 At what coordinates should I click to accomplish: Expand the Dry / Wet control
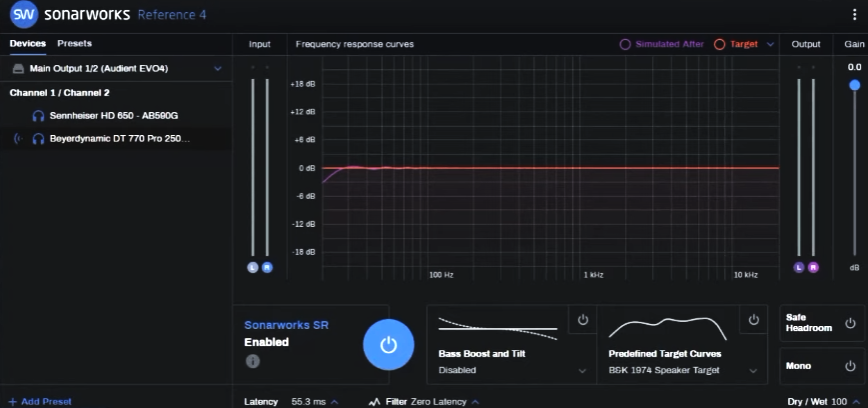tap(858, 402)
